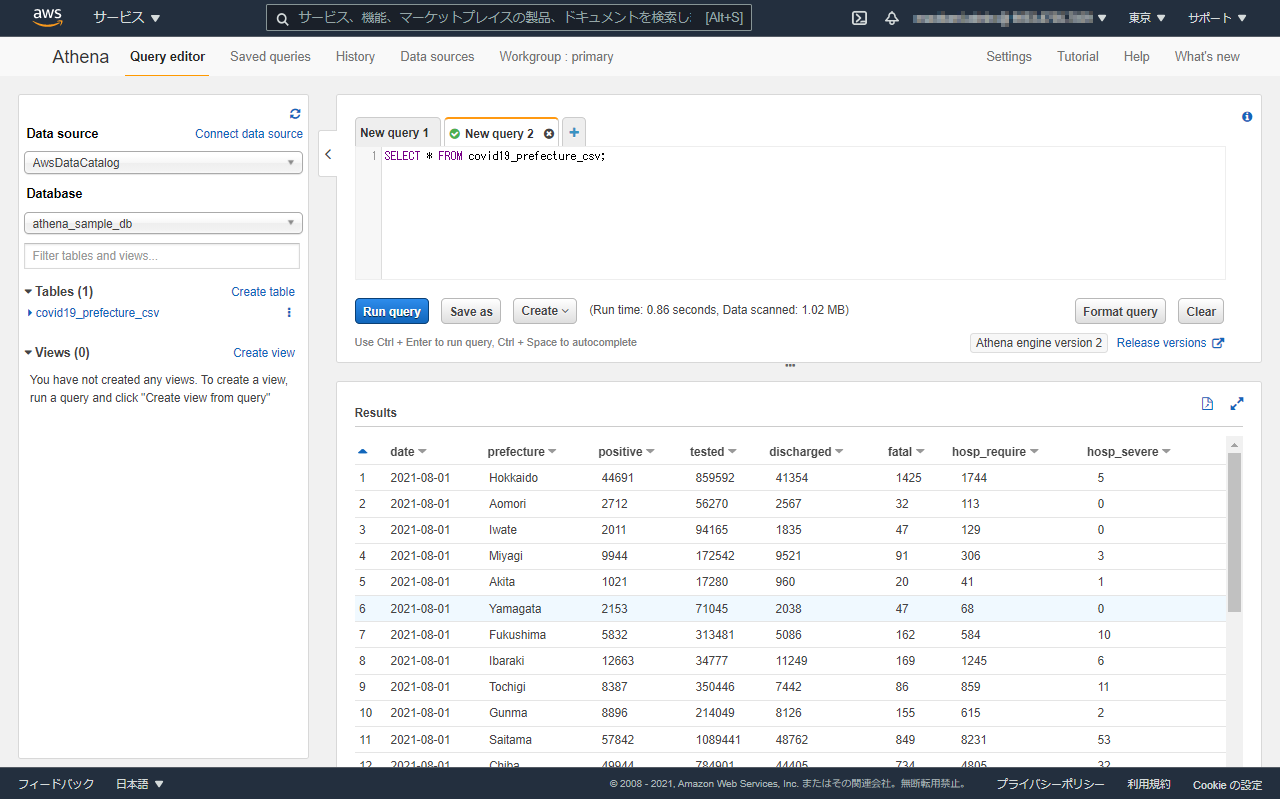Clear the query editor
The image size is (1280, 799).
point(1201,311)
